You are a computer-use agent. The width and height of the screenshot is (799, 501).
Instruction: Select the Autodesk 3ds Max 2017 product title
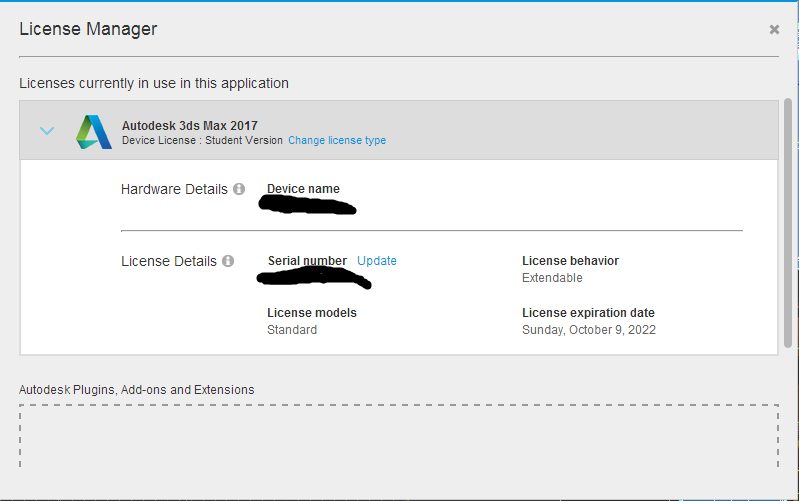[x=189, y=126]
